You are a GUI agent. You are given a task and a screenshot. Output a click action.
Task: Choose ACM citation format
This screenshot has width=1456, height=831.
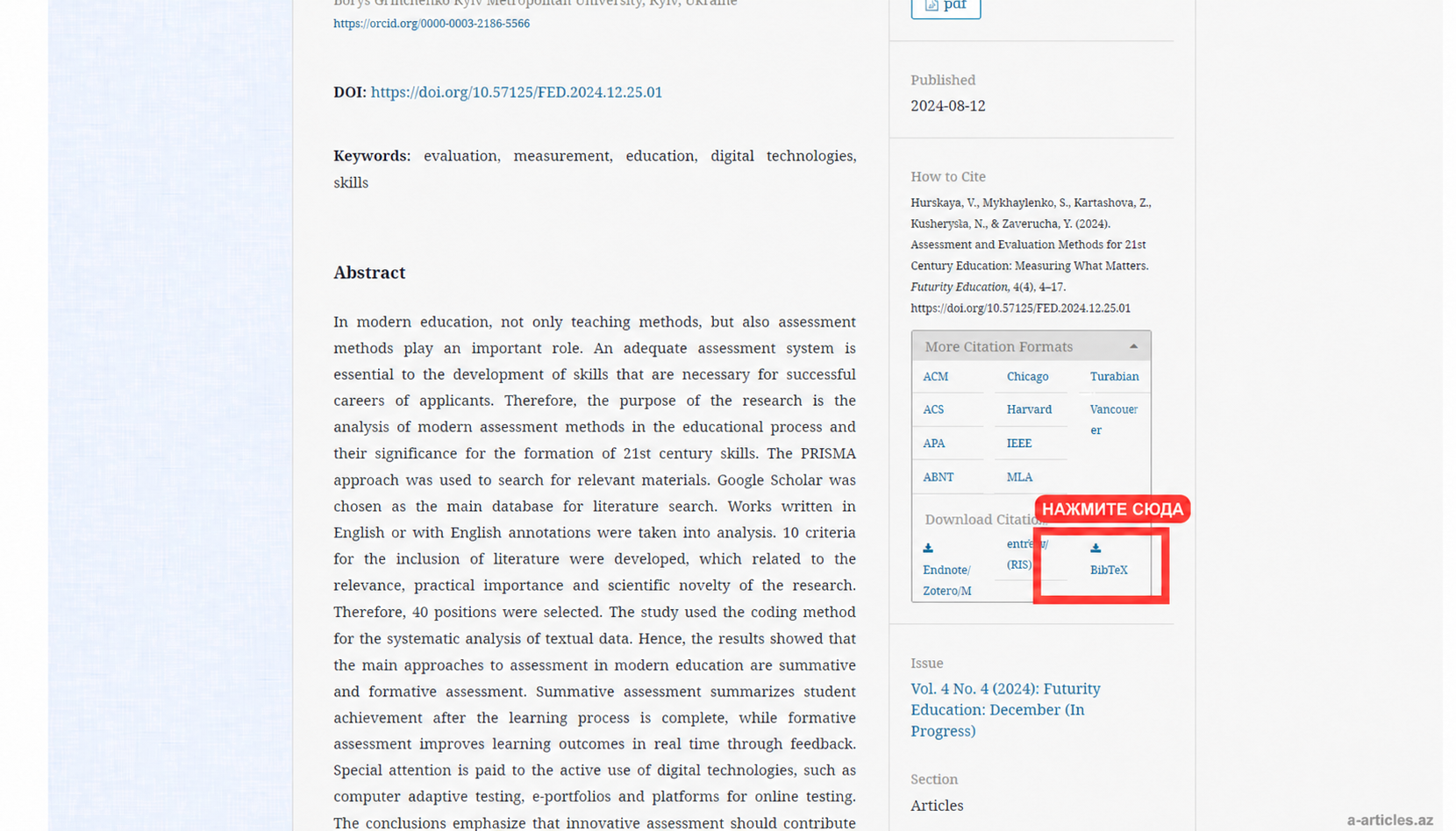935,376
